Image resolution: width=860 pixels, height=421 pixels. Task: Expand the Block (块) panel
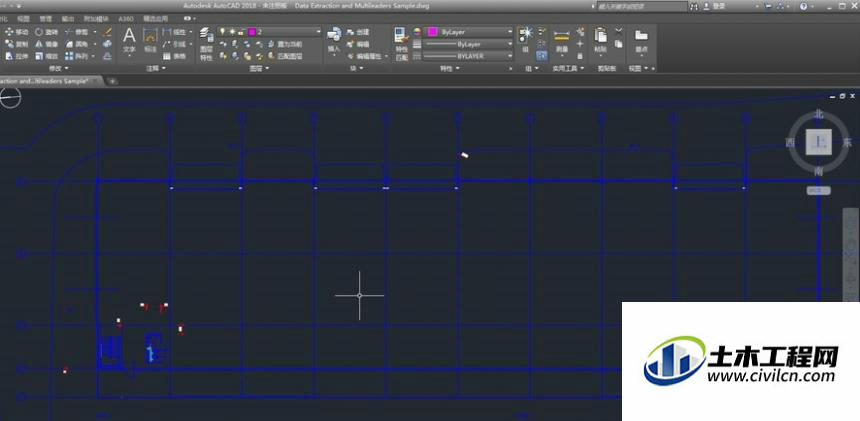pyautogui.click(x=355, y=69)
